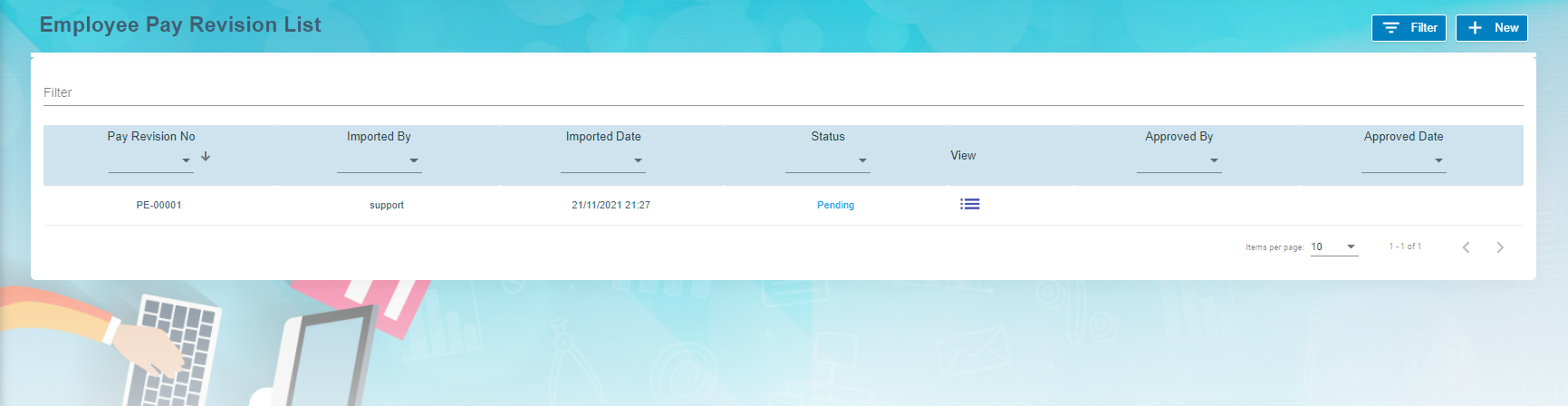
Task: Select the PE-00001 pay revision cell
Action: click(159, 205)
